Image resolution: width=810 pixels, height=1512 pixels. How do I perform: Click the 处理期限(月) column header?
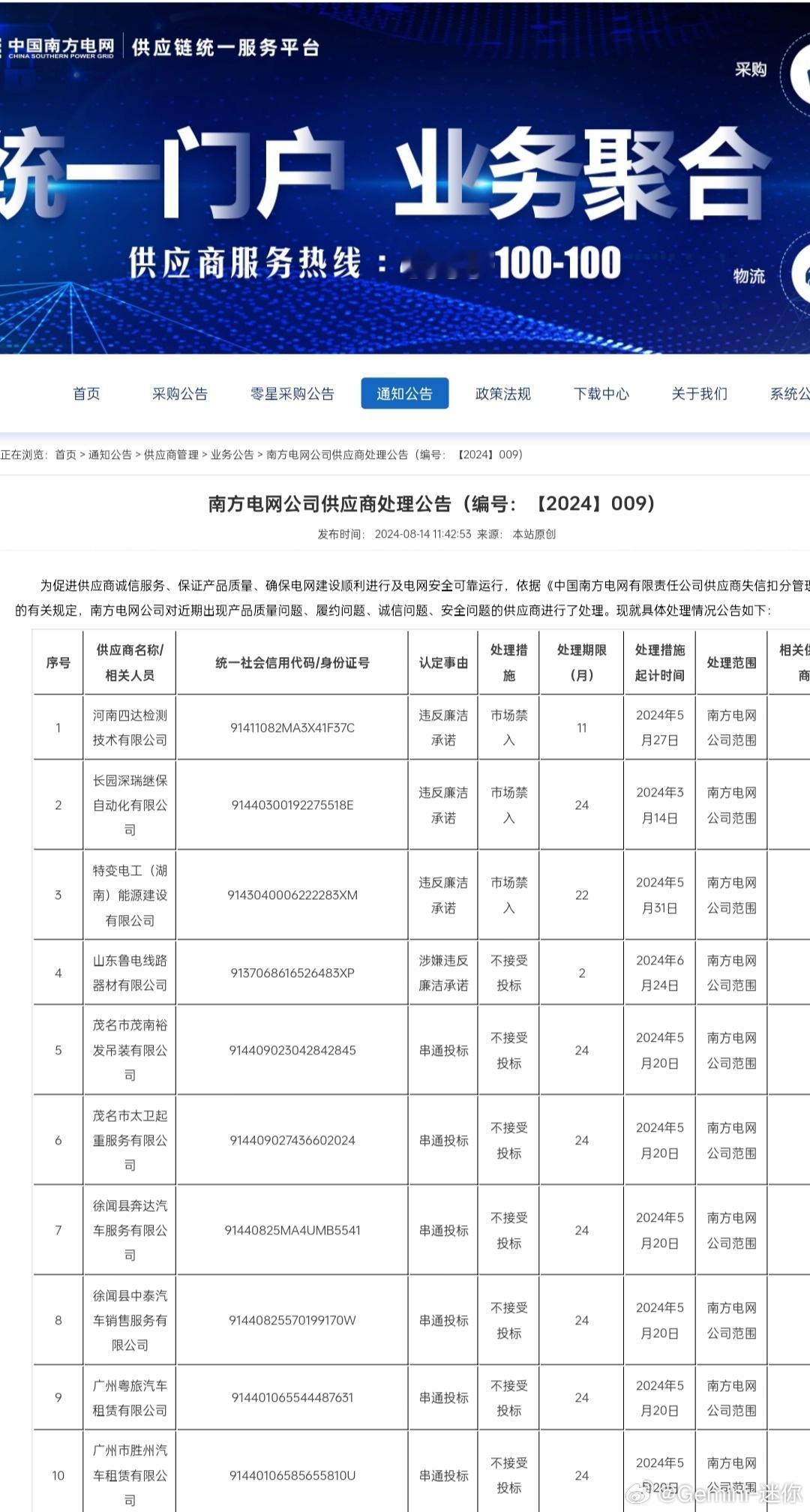point(582,662)
